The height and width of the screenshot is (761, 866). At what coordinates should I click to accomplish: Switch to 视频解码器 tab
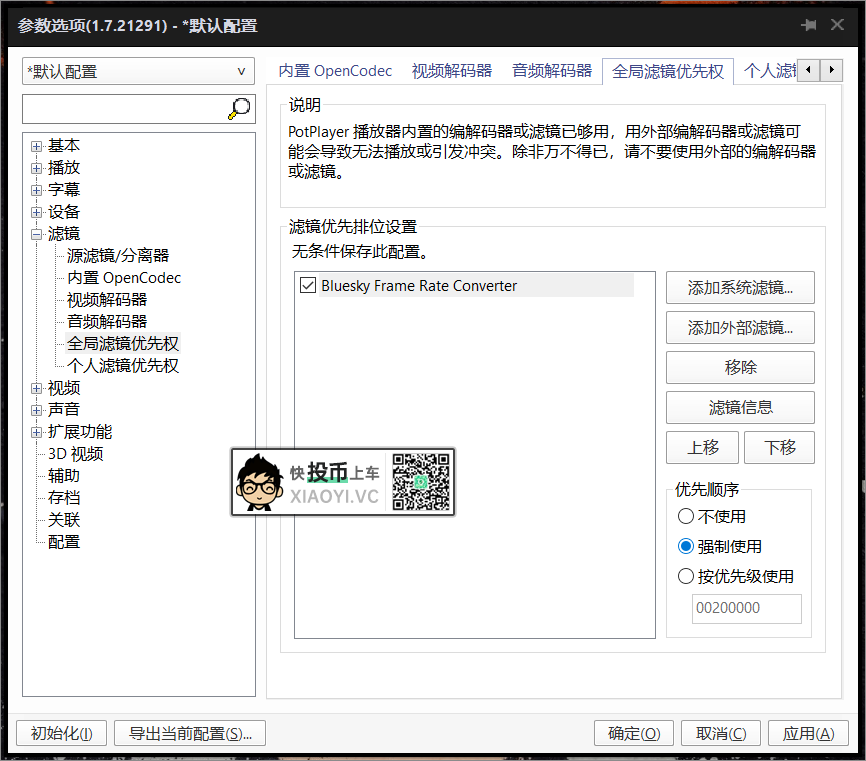pos(452,71)
